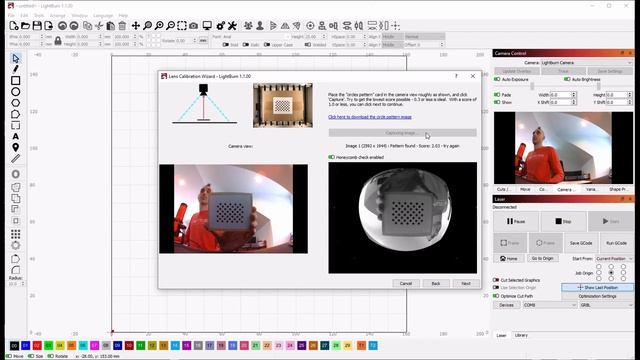Delete selection with trash icon

point(122,26)
